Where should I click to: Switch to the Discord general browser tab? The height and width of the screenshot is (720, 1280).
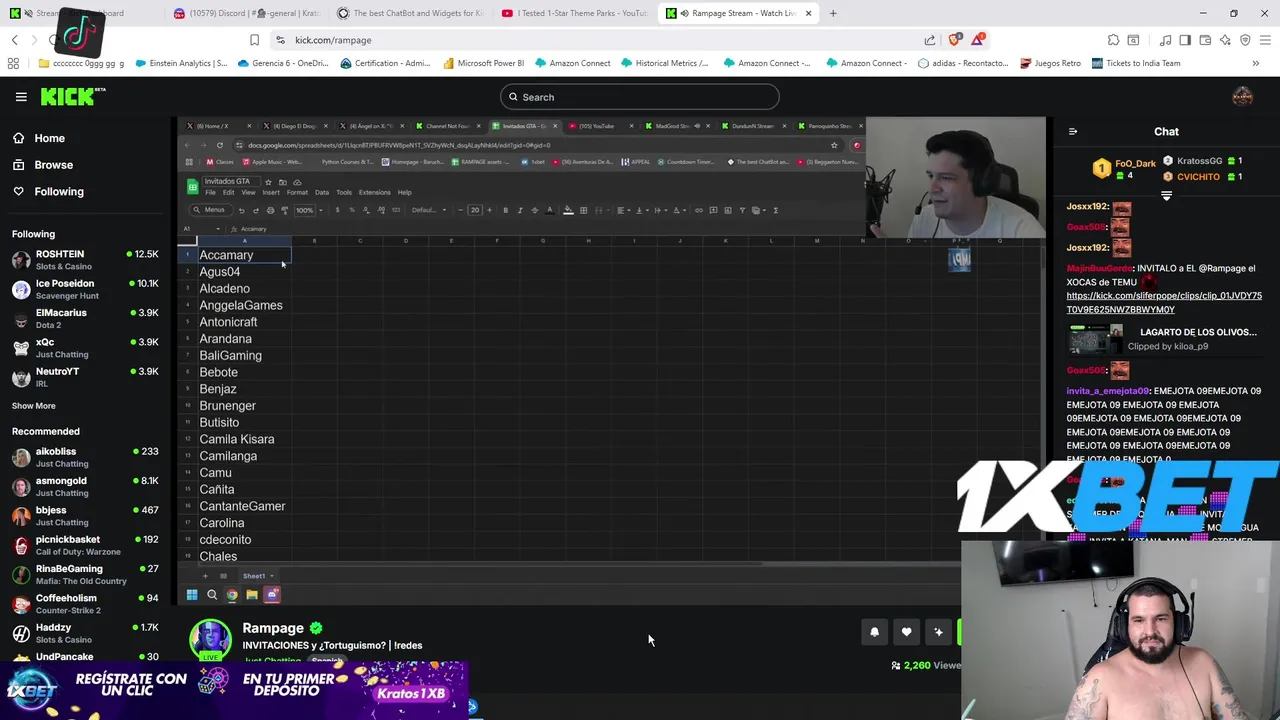246,13
